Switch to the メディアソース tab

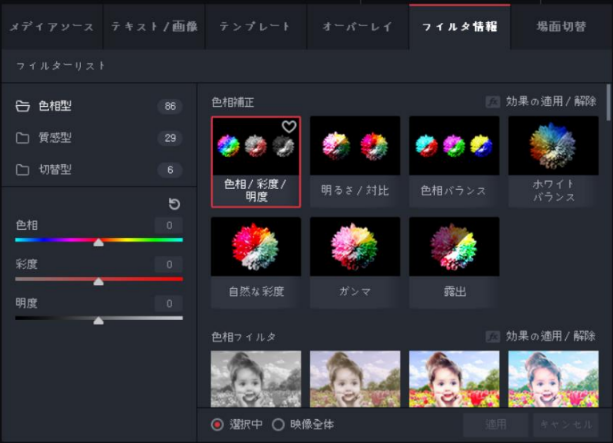[x=51, y=26]
